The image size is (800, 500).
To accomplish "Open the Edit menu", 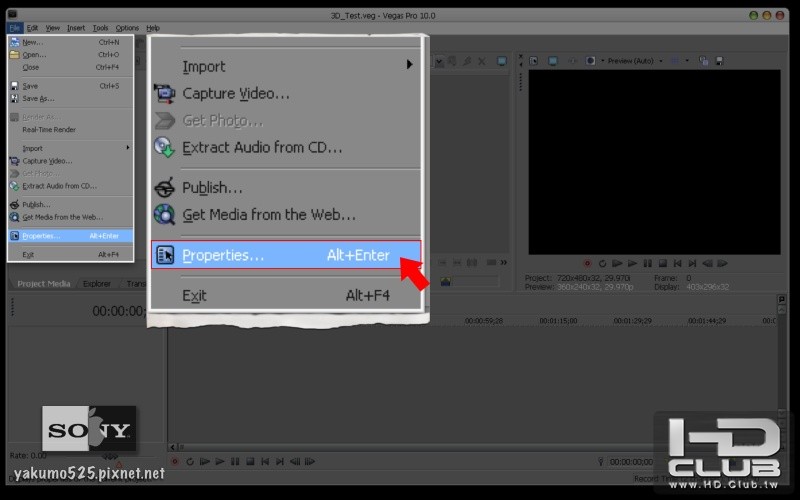I will pyautogui.click(x=32, y=28).
